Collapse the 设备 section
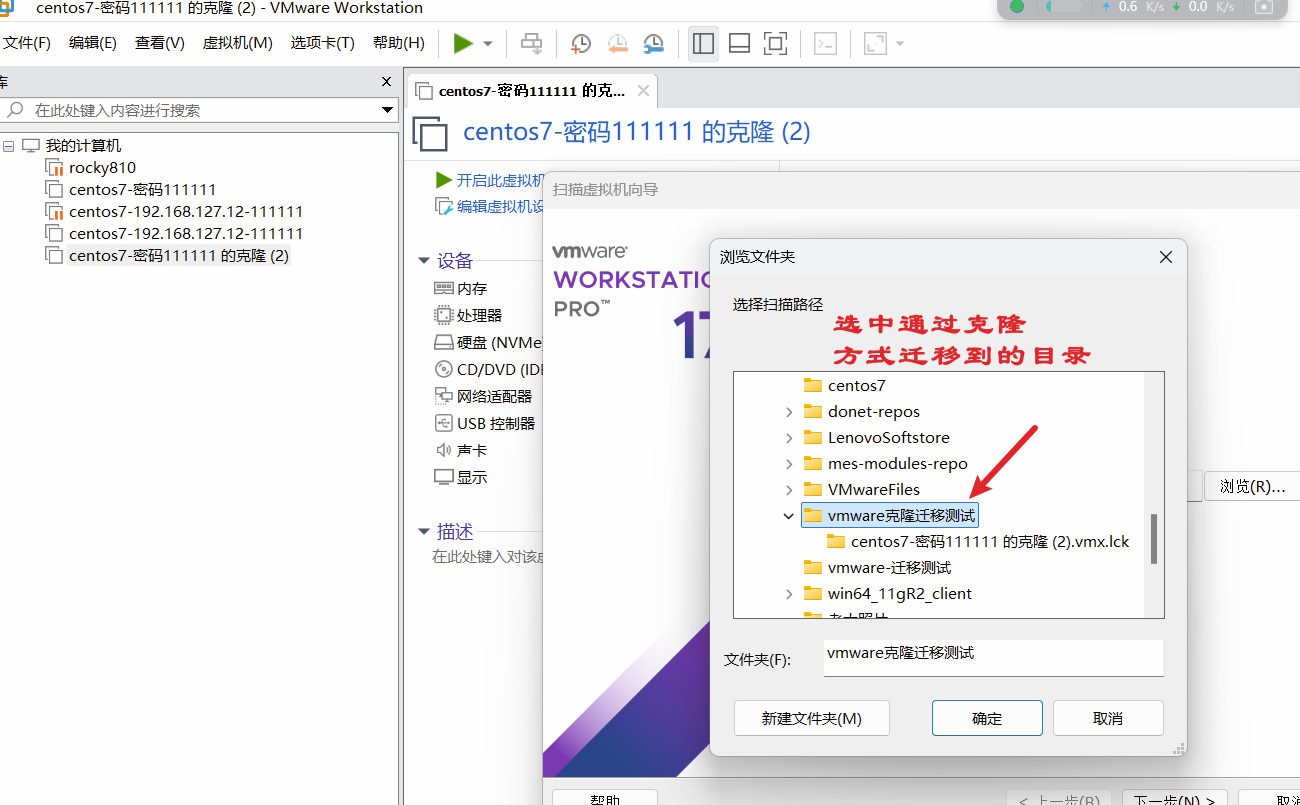Screen dimensions: 1300x805 point(424,261)
